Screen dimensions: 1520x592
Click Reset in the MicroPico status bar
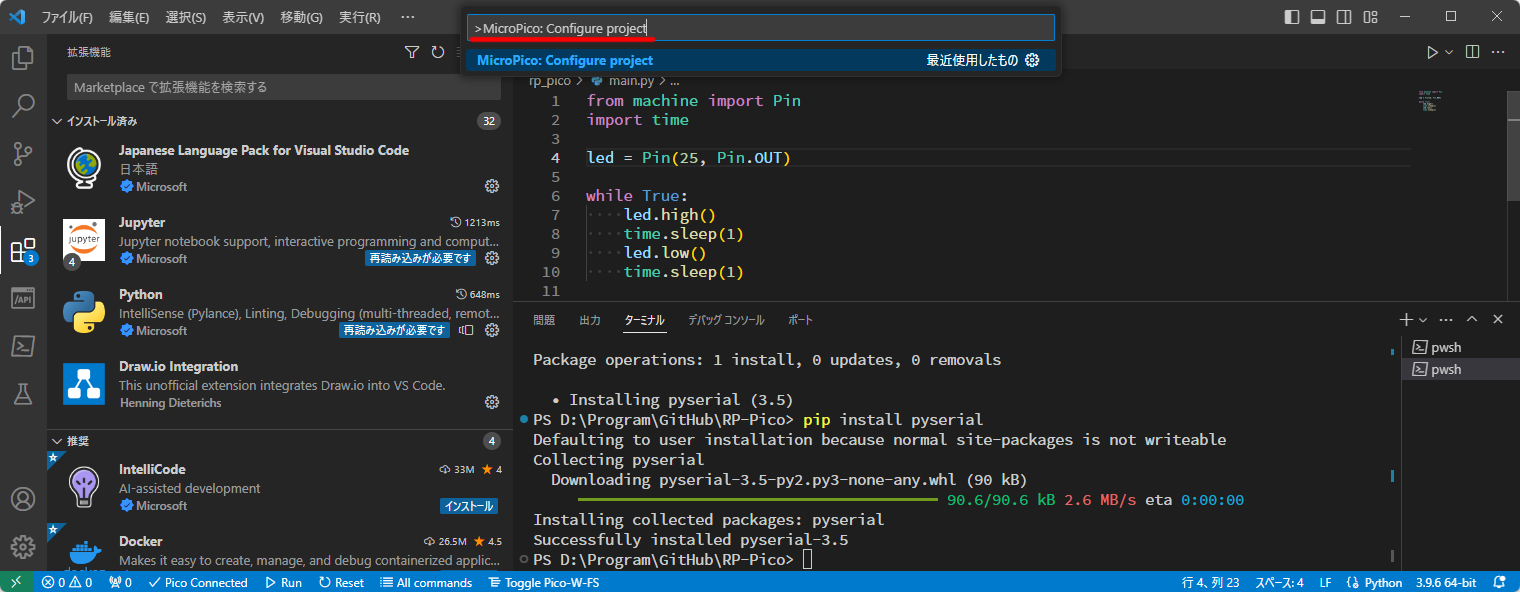point(340,582)
